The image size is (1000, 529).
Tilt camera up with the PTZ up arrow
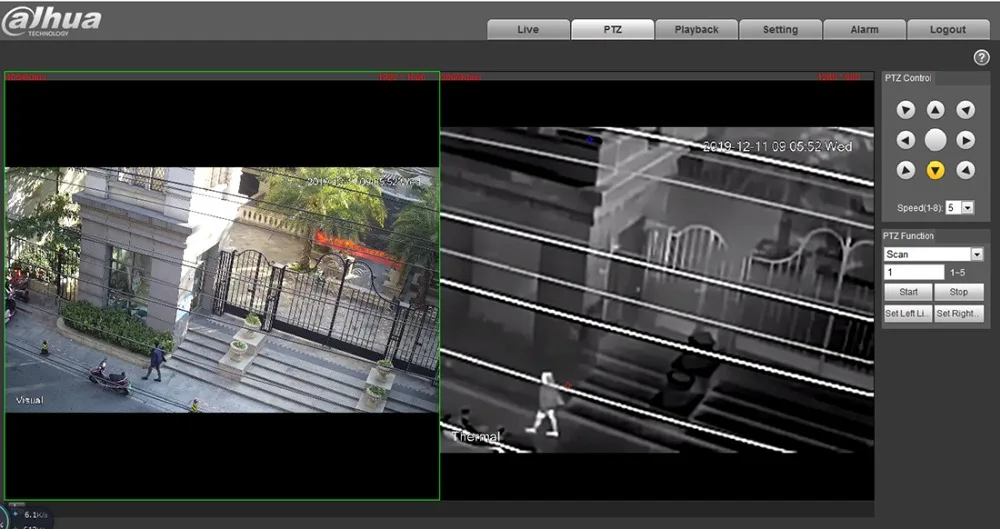click(x=935, y=110)
